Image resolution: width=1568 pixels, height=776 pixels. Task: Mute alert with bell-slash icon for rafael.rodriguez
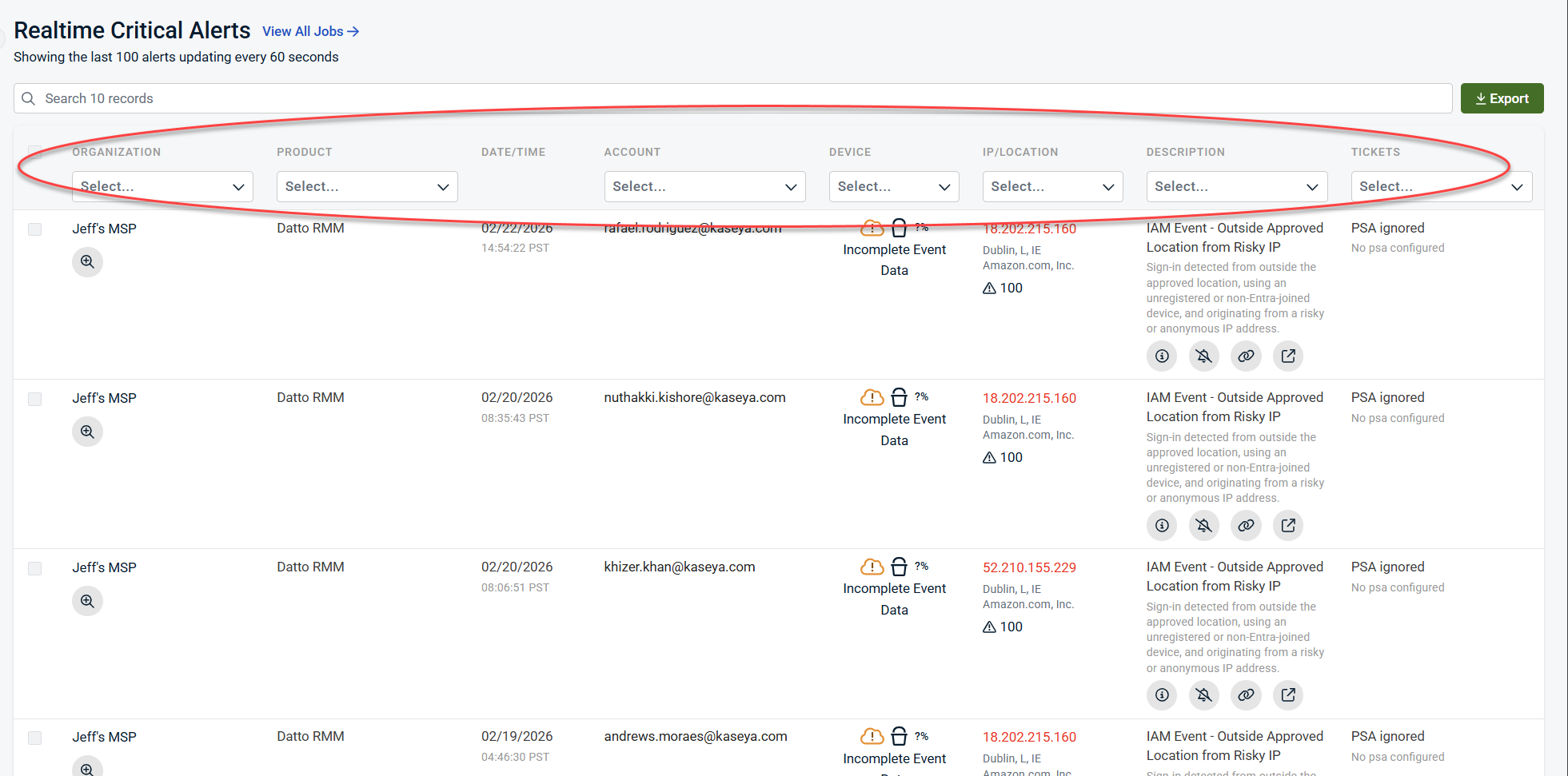coord(1203,356)
